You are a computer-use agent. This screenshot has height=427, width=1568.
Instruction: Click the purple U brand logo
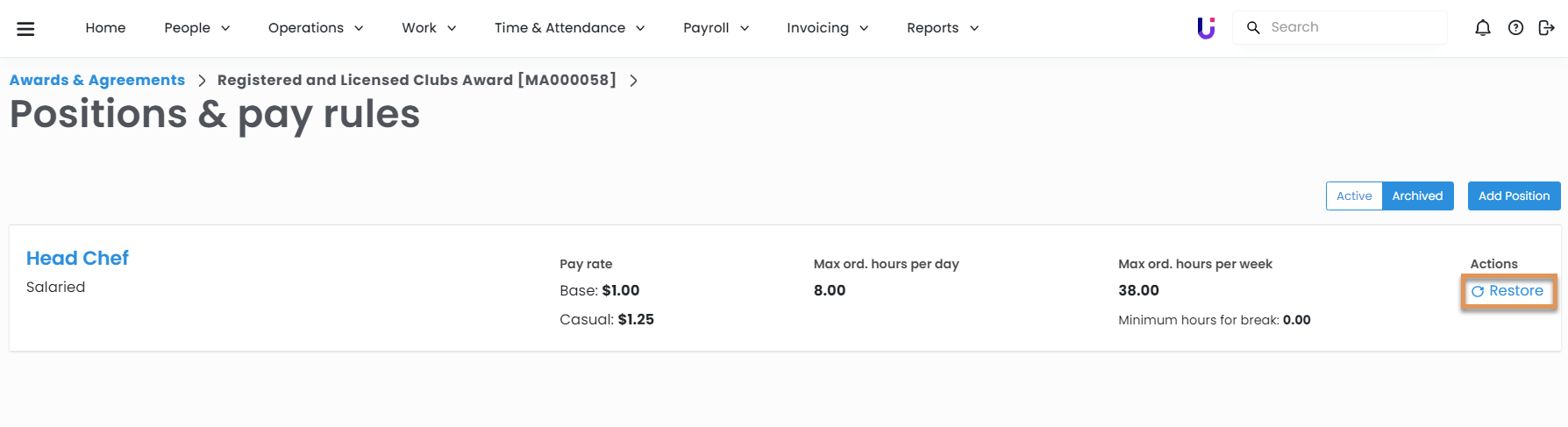pos(1206,28)
